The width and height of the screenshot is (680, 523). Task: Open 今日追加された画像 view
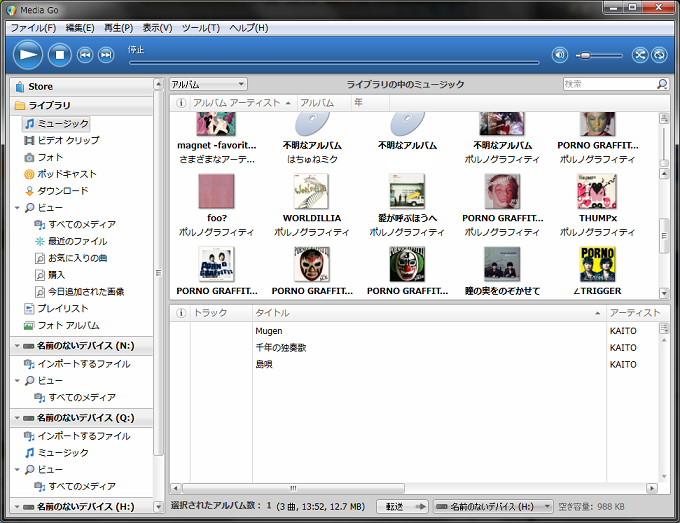pos(80,292)
